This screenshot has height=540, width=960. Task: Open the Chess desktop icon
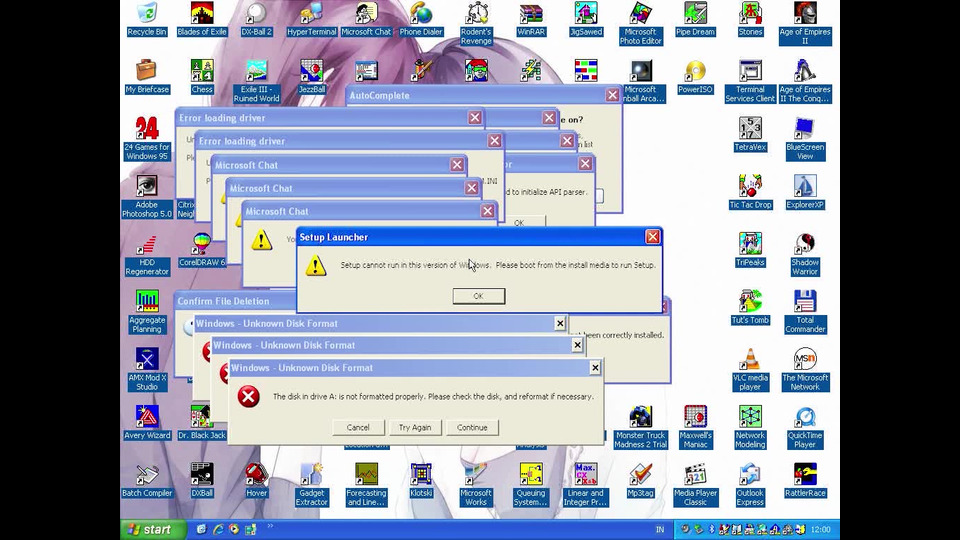pos(201,77)
